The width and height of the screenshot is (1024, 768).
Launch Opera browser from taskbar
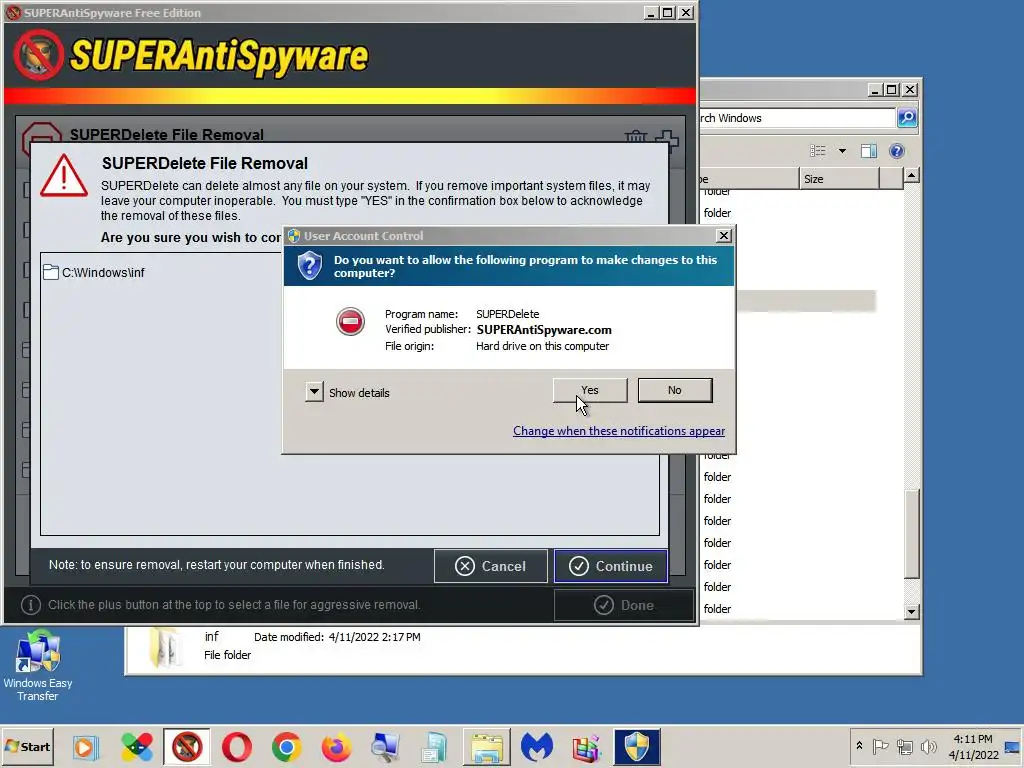click(237, 747)
